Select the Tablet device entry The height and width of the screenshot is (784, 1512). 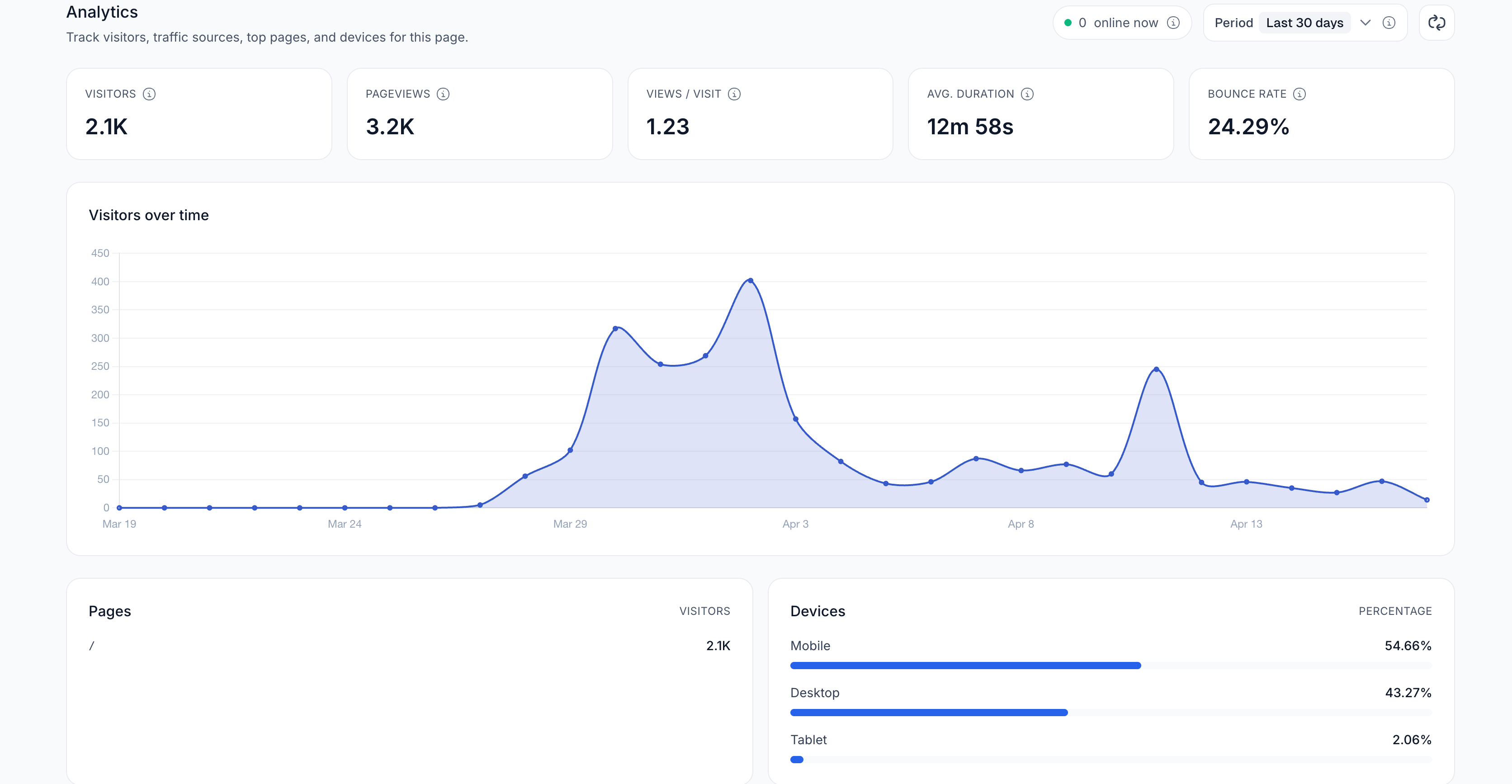(x=808, y=740)
